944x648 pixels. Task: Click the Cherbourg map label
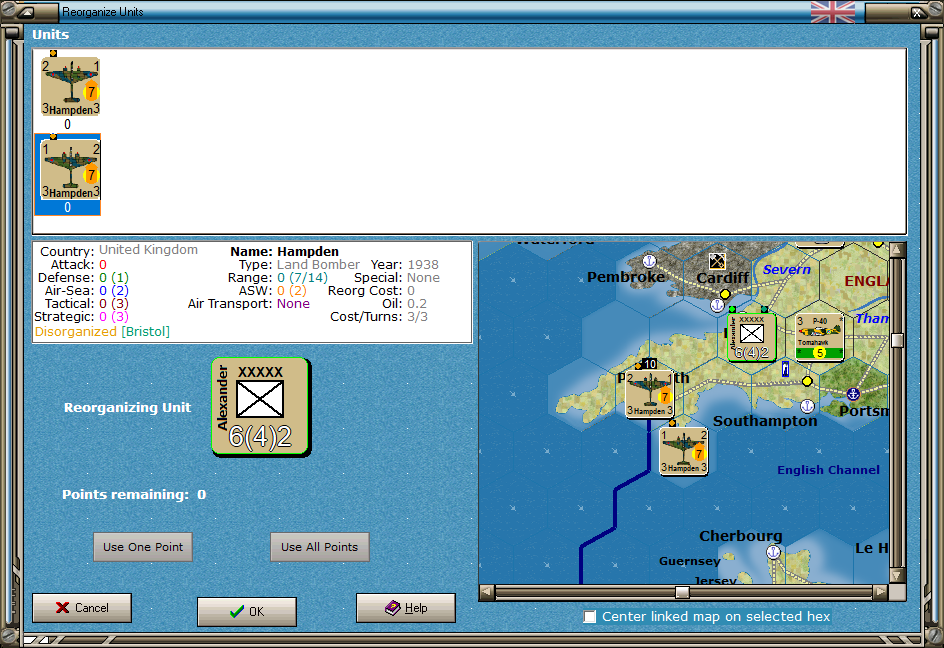point(741,535)
